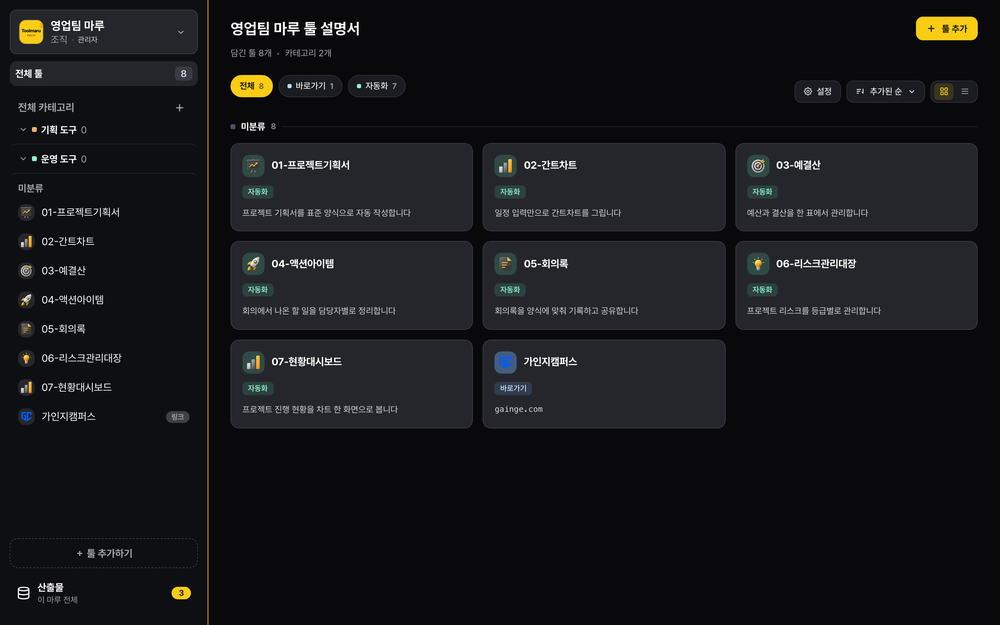Screen dimensions: 1000x625
Task: Click the 05-회의록 document icon in sidebar
Action: [26, 329]
